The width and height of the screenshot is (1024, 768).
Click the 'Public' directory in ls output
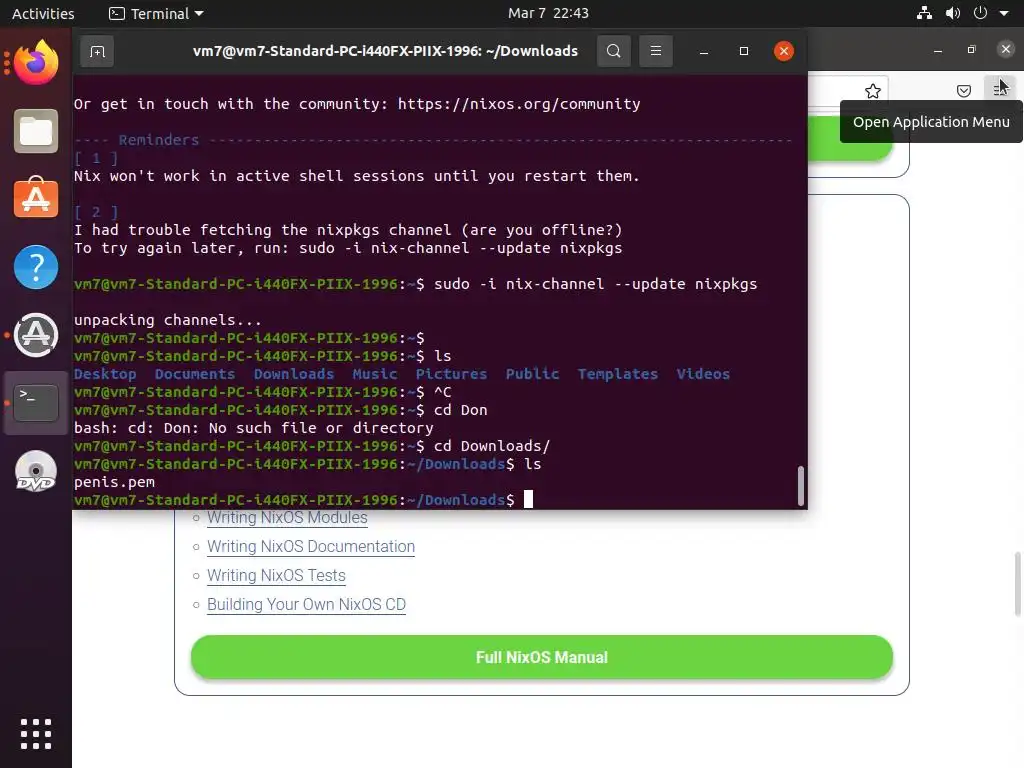click(532, 374)
